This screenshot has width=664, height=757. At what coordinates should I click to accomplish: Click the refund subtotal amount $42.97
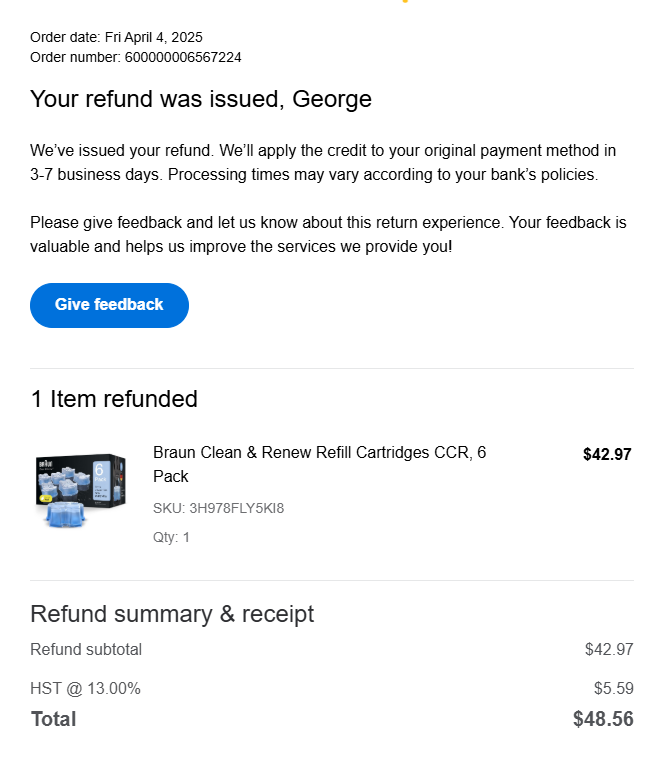(x=609, y=649)
